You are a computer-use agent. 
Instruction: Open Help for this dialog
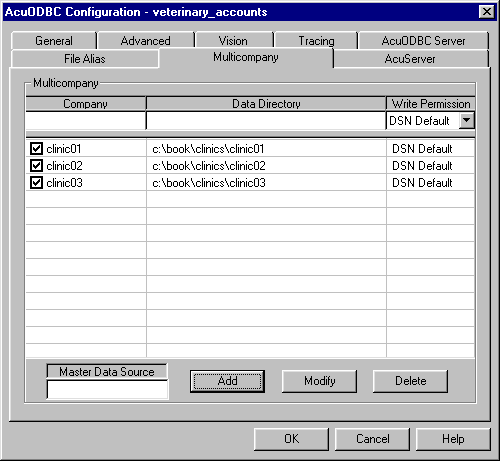point(453,439)
